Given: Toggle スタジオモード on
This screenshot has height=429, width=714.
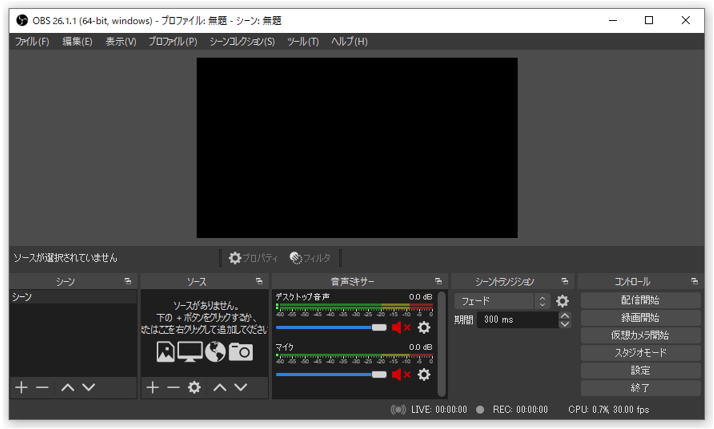Looking at the screenshot, I should tap(640, 353).
